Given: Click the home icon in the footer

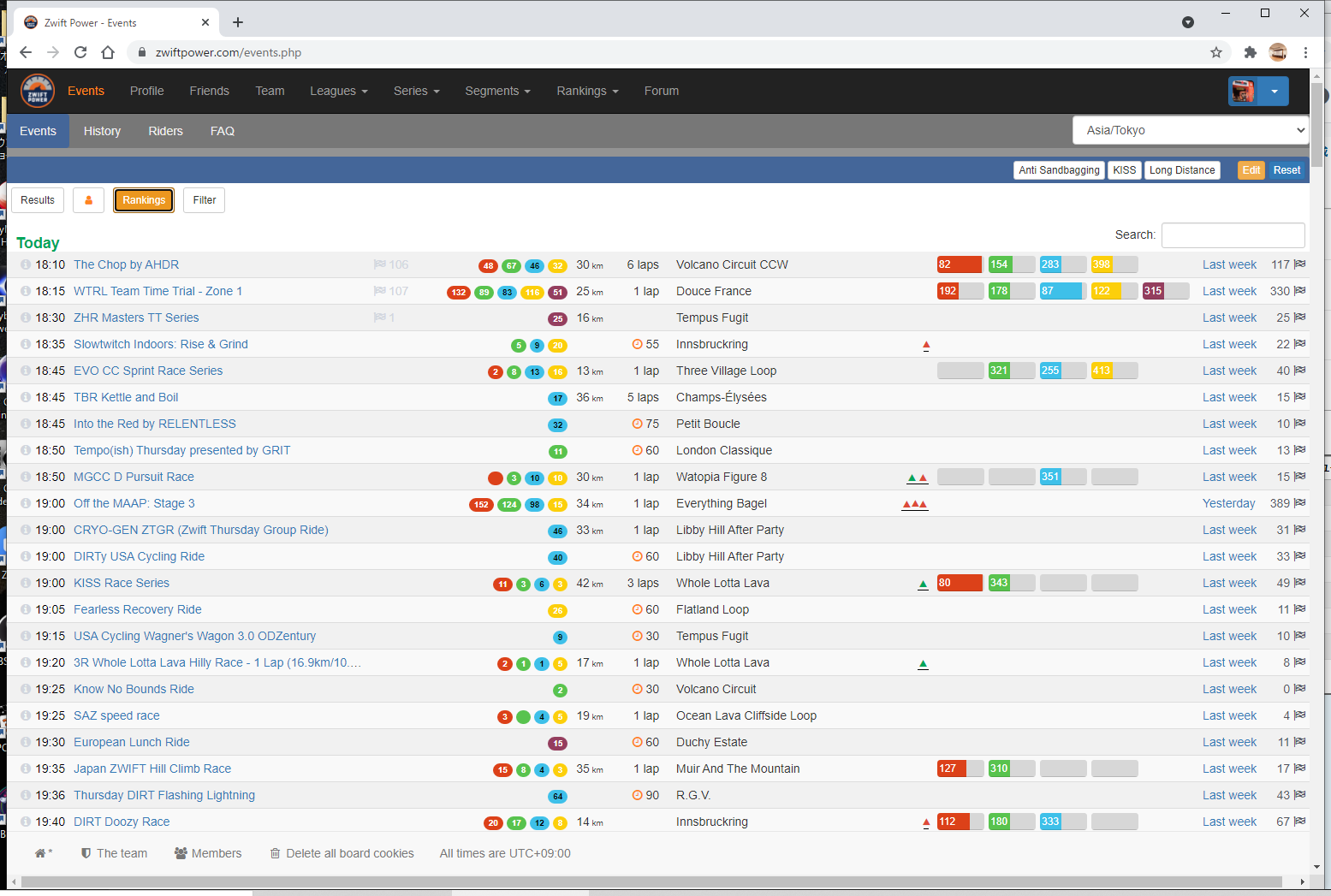Looking at the screenshot, I should pos(40,853).
